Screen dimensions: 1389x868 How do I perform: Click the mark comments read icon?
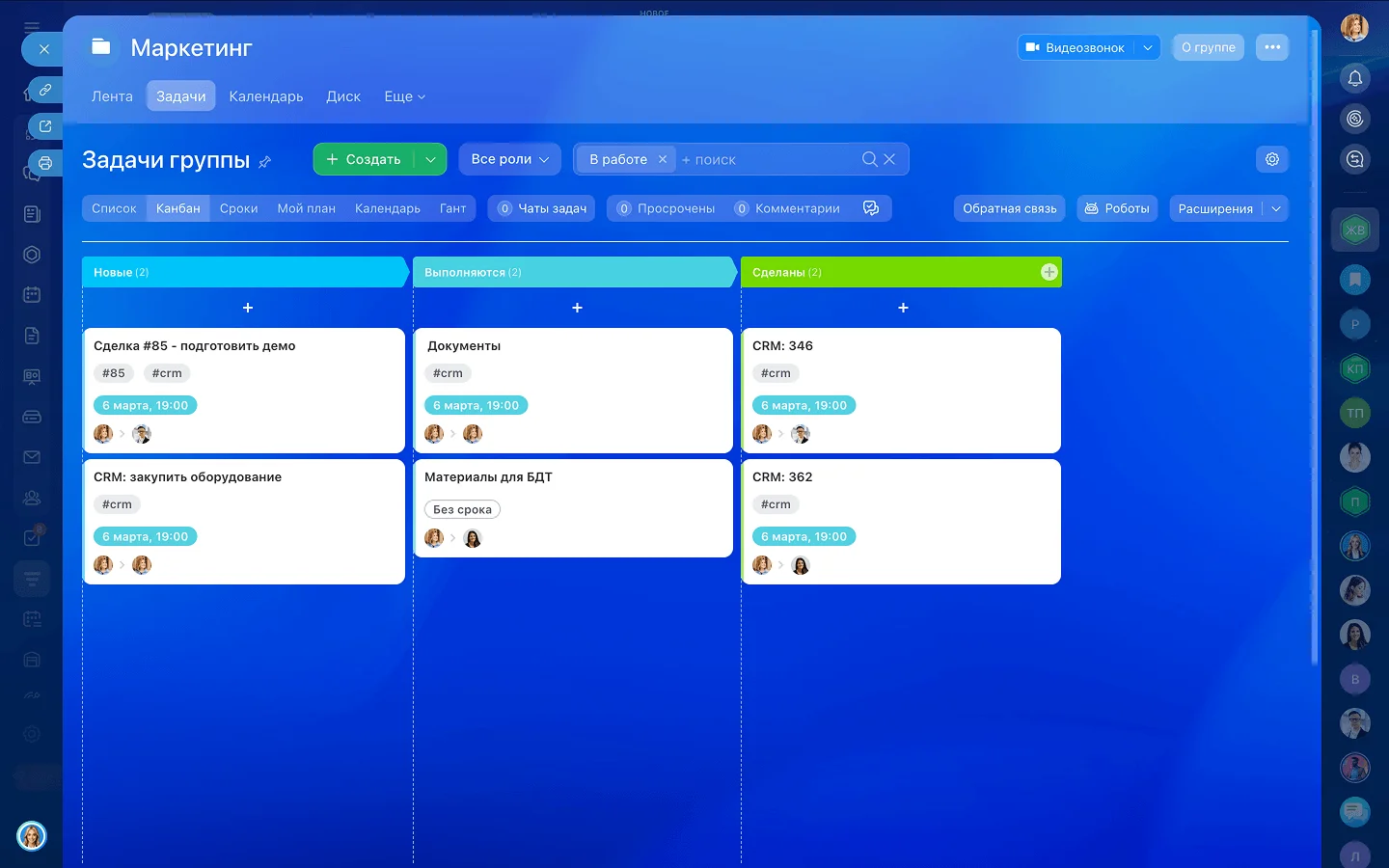(x=871, y=208)
